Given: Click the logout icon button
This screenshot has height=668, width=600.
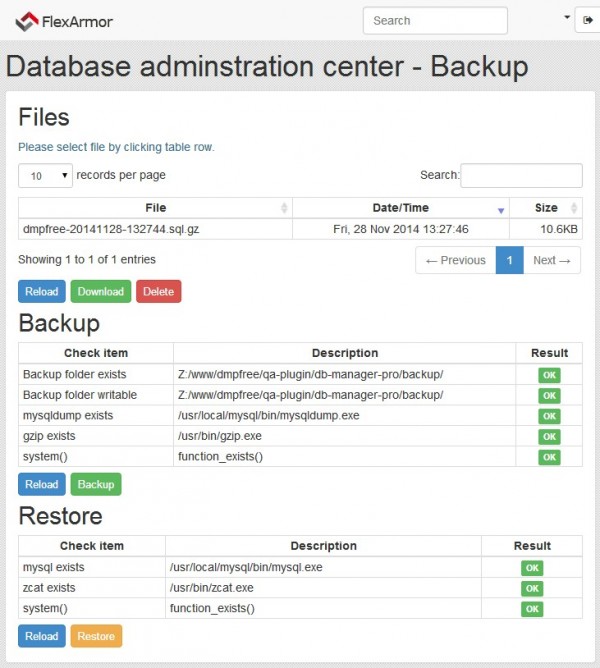Looking at the screenshot, I should [584, 20].
